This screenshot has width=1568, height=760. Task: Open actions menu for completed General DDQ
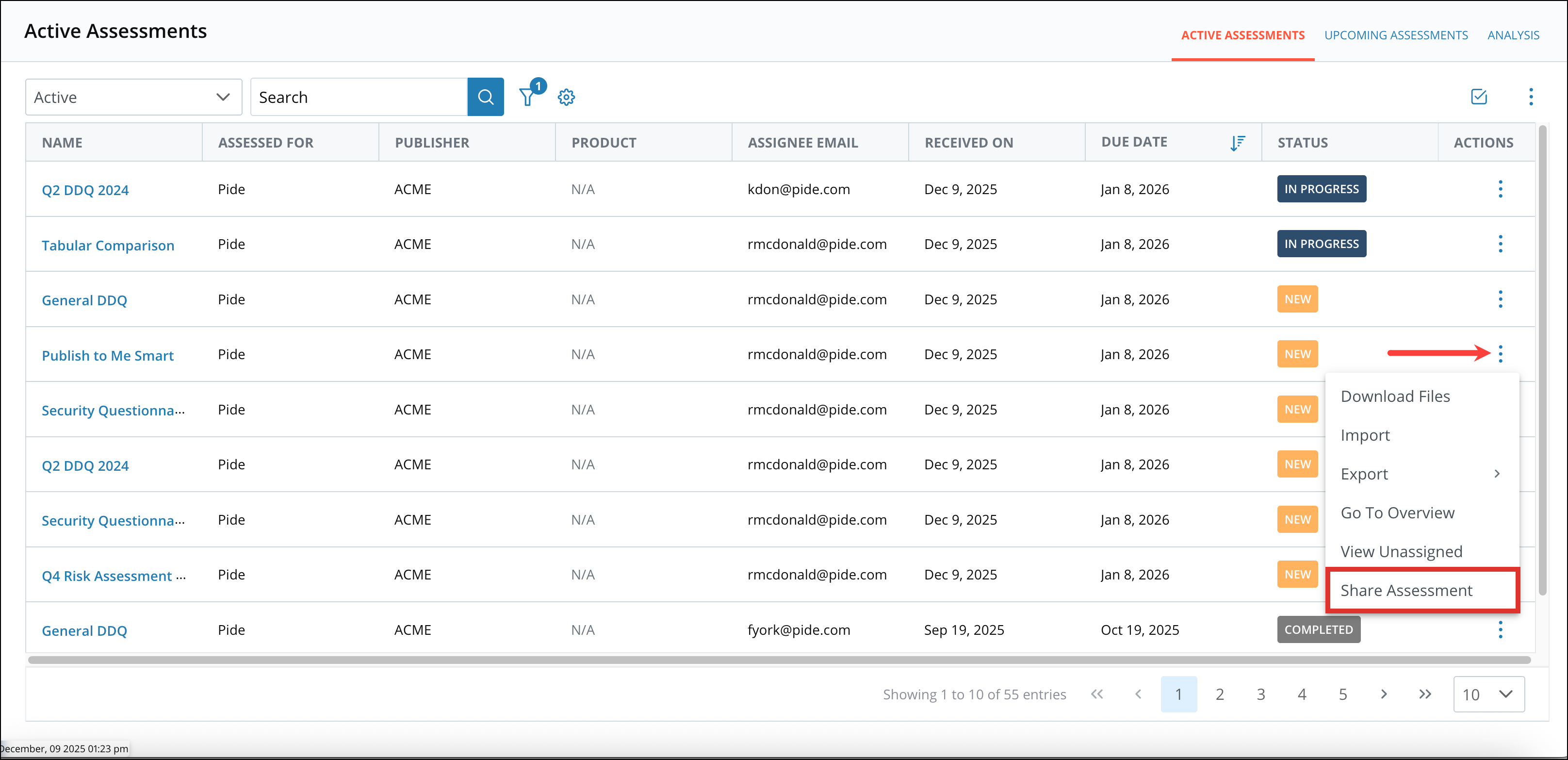coord(1500,629)
